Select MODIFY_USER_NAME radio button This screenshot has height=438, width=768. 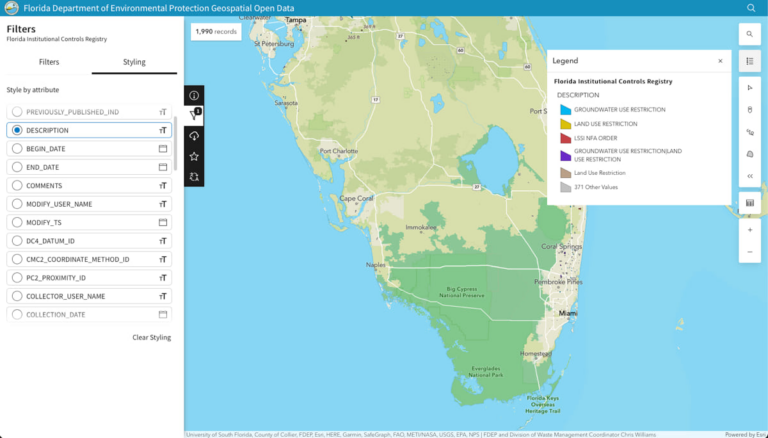click(17, 204)
